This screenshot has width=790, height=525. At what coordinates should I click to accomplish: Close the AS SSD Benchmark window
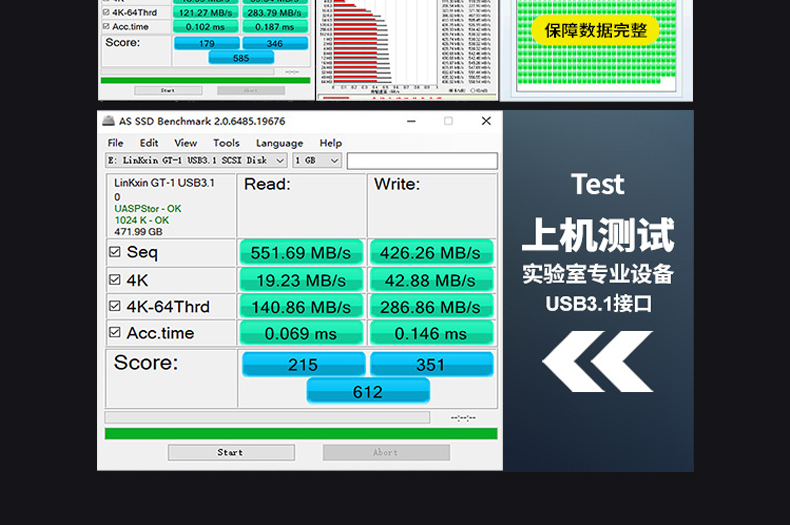coord(486,121)
